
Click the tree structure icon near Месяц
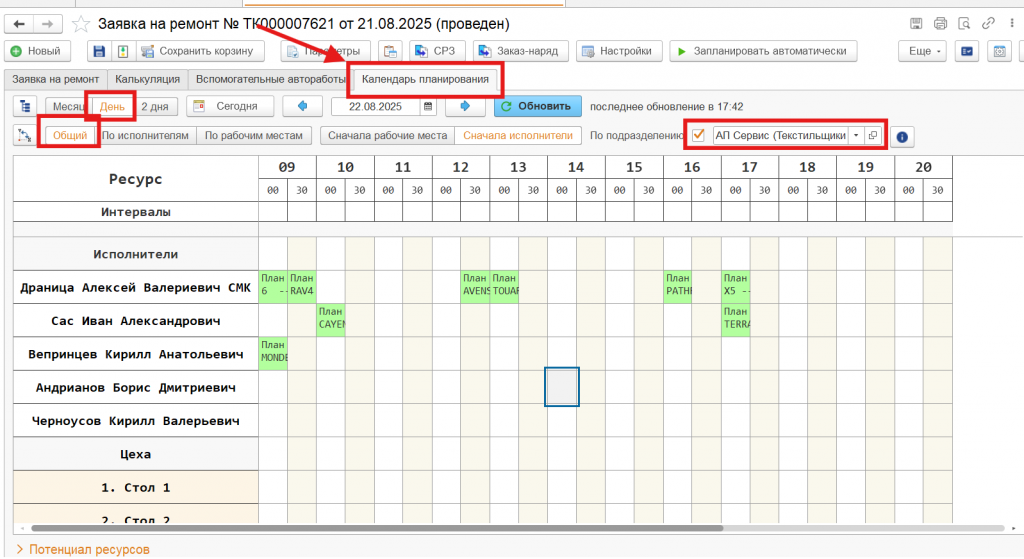pos(25,106)
